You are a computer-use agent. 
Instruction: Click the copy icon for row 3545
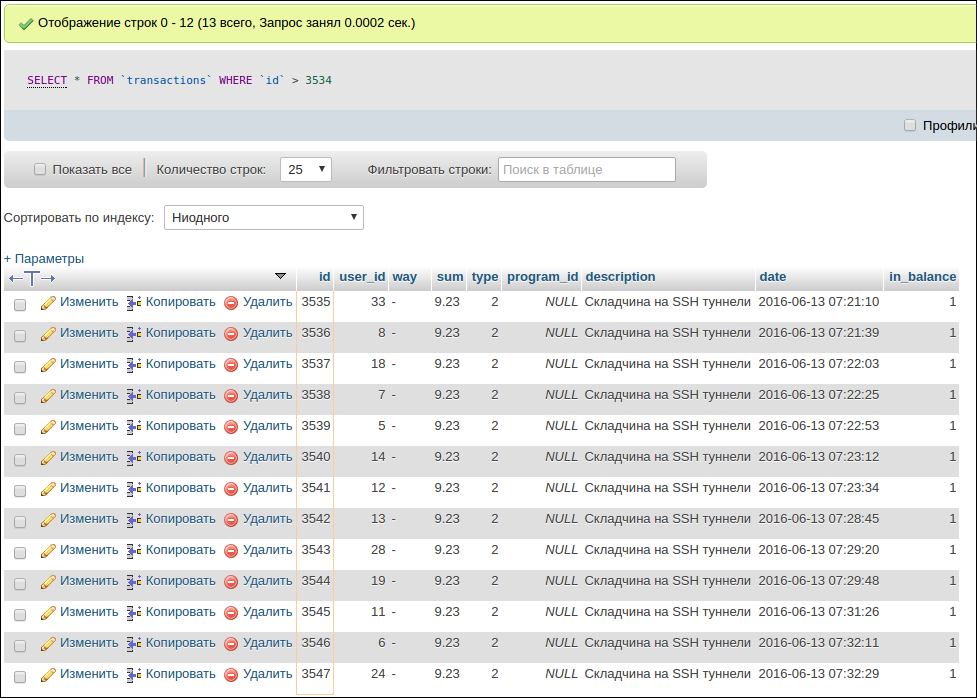tap(134, 613)
